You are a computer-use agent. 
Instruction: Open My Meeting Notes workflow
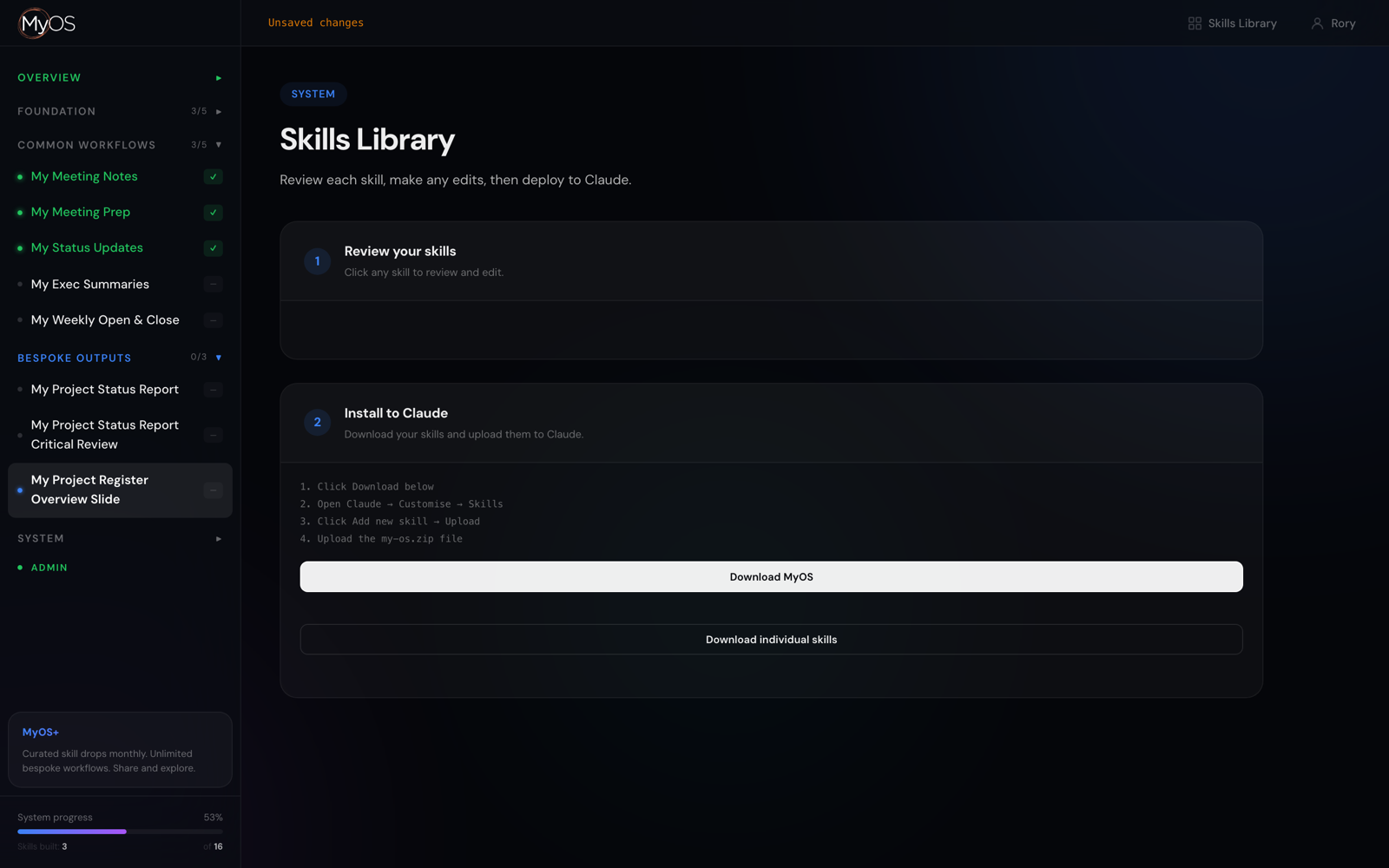[84, 176]
